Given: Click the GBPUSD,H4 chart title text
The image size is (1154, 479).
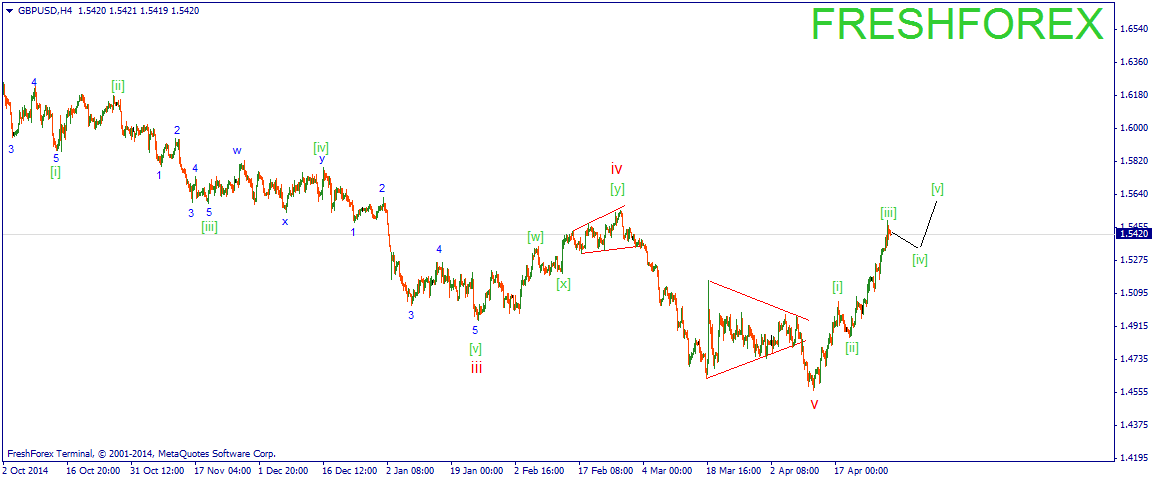Looking at the screenshot, I should click(x=37, y=10).
